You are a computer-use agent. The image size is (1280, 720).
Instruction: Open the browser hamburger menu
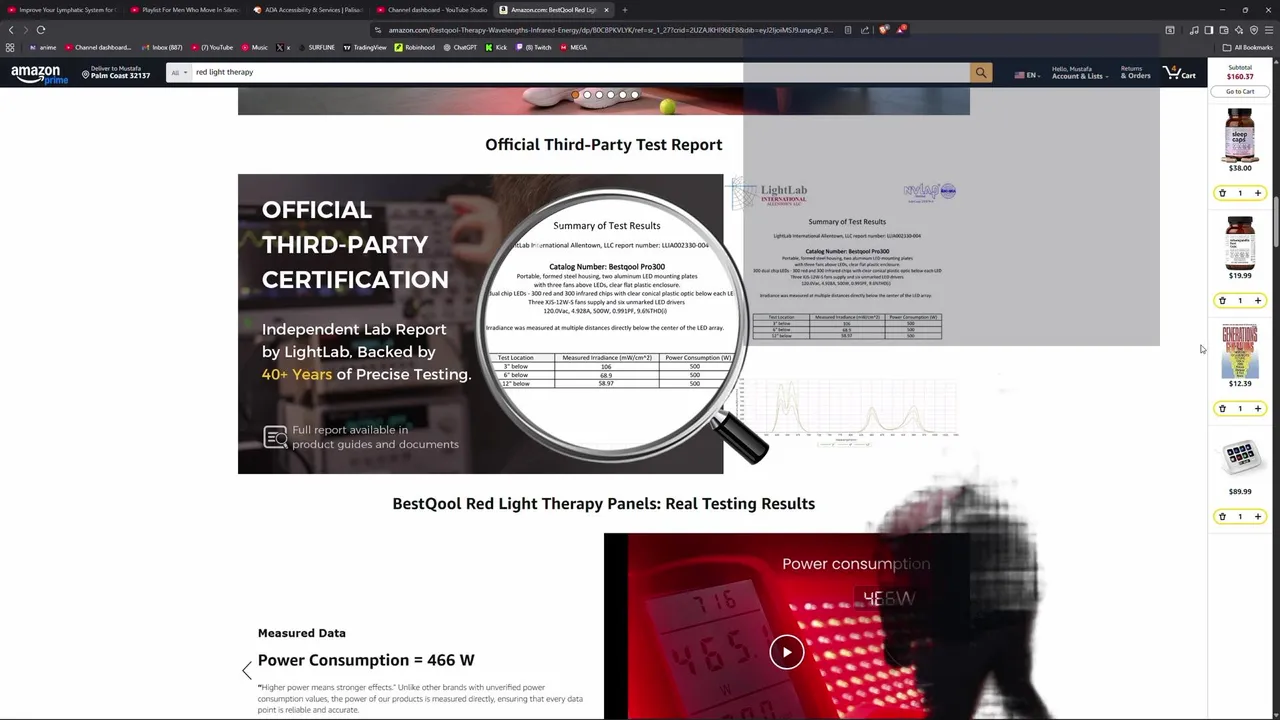click(1269, 30)
